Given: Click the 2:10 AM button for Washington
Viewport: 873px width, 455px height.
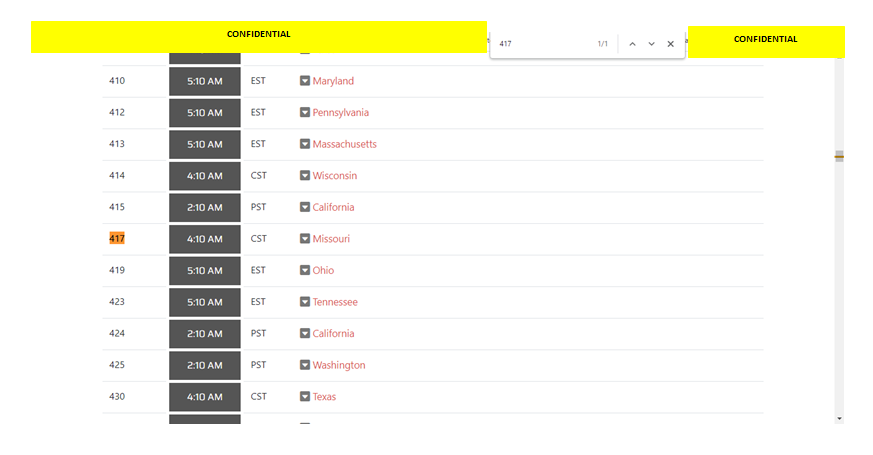Looking at the screenshot, I should pos(205,365).
